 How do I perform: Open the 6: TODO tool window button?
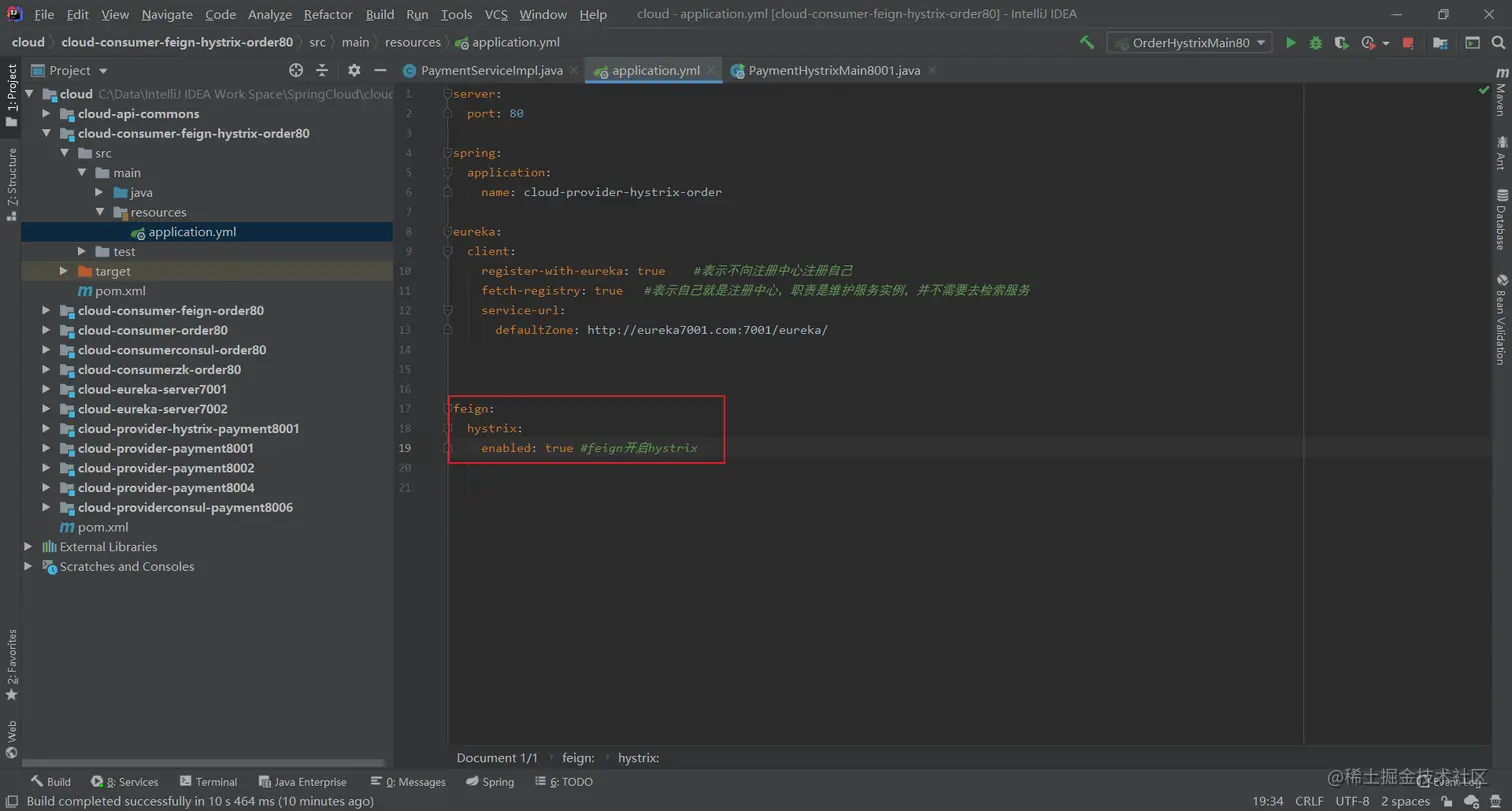click(564, 782)
